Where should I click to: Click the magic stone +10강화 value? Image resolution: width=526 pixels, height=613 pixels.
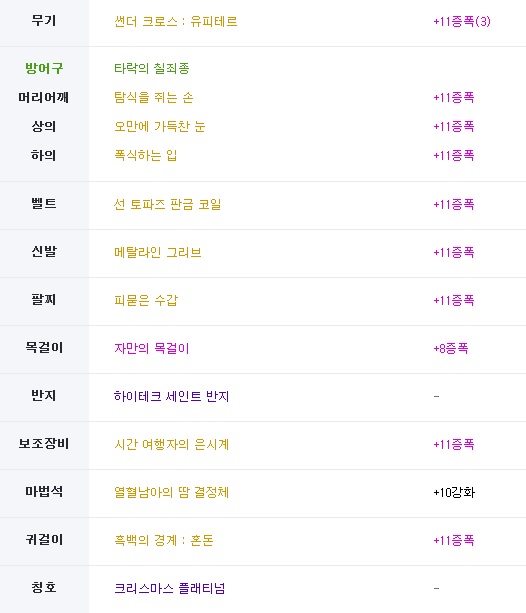pos(454,492)
